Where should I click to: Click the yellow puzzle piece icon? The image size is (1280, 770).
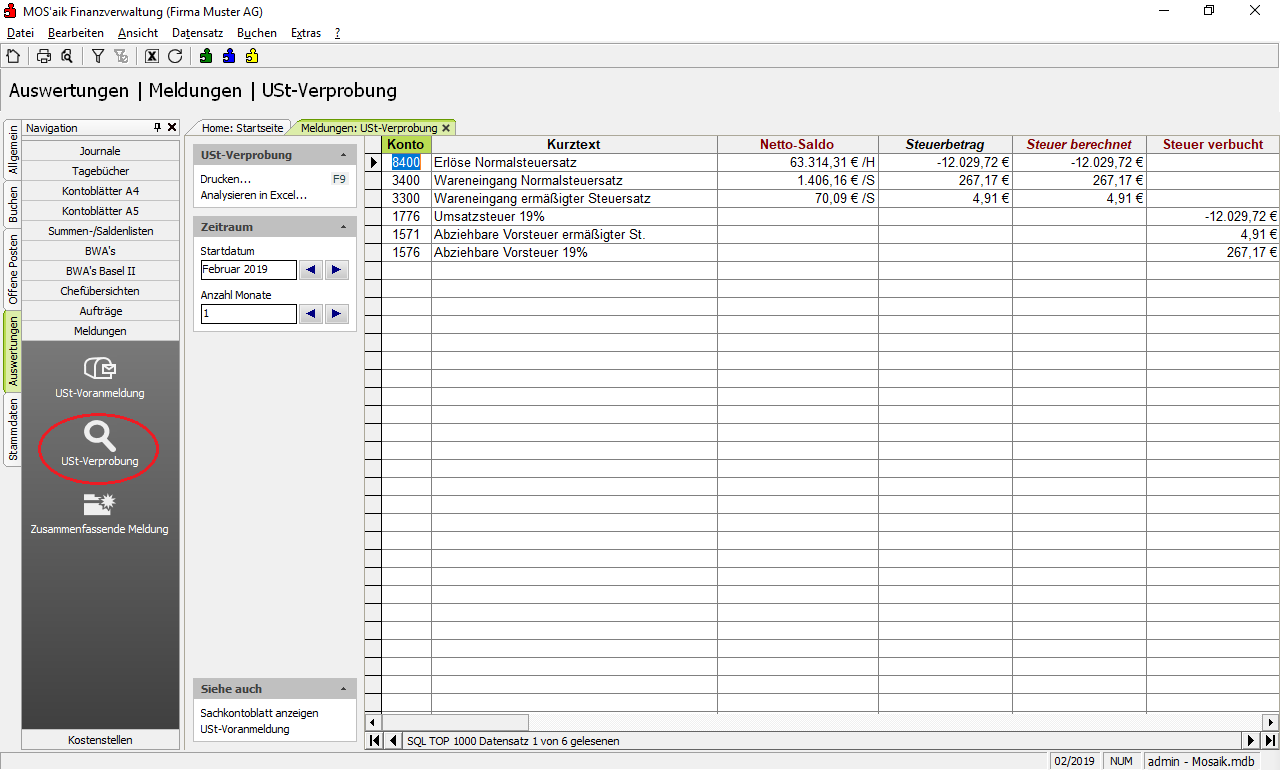[252, 56]
